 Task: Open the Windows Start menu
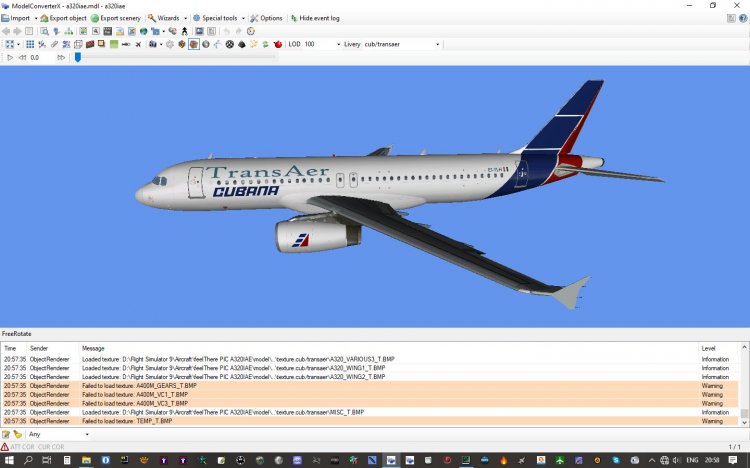pyautogui.click(x=9, y=460)
